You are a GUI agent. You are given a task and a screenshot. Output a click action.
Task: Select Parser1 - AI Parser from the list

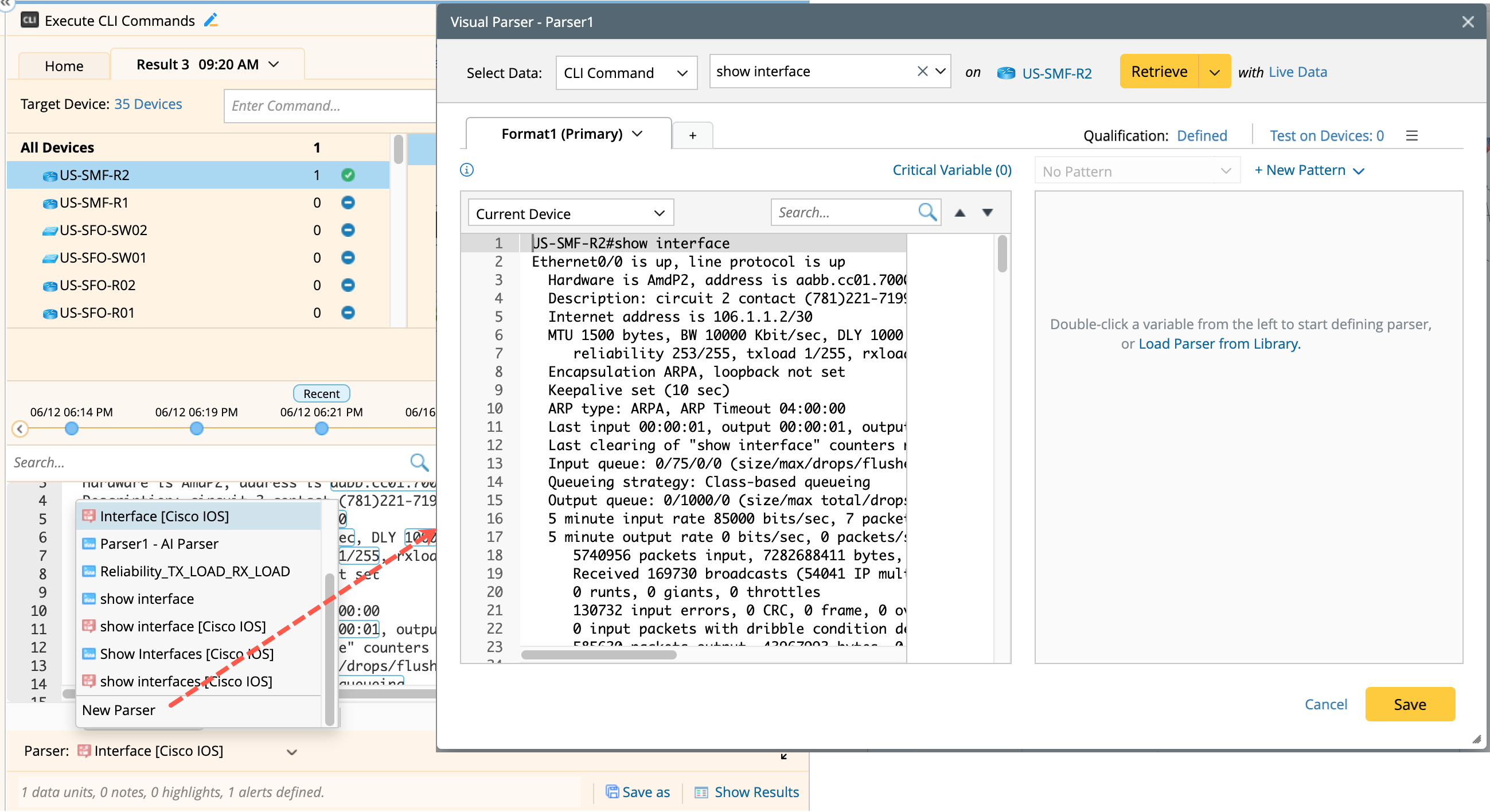pos(159,544)
